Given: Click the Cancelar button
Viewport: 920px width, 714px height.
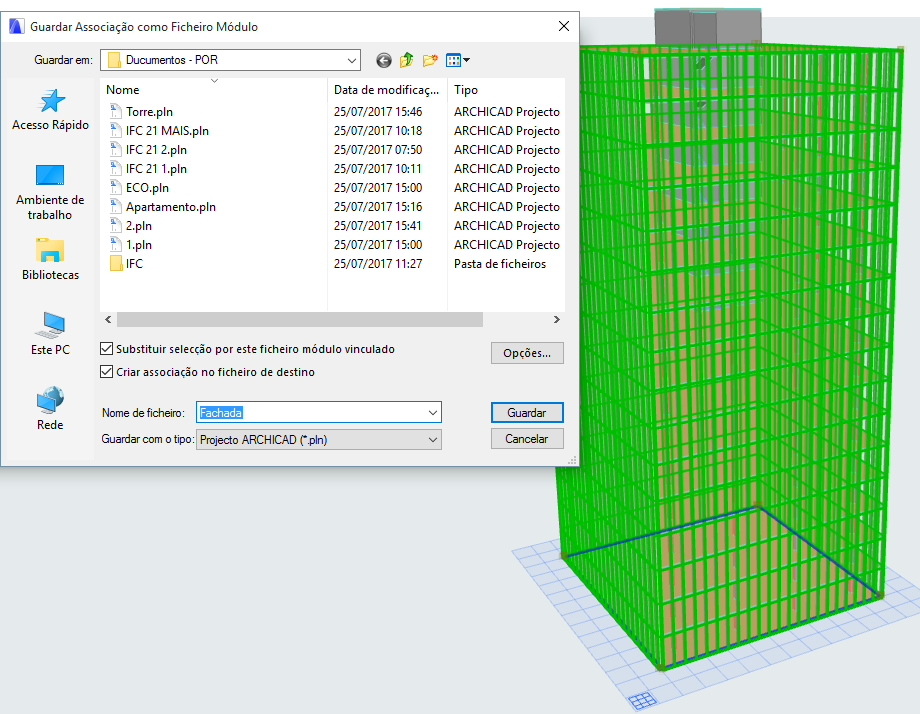Looking at the screenshot, I should 527,439.
